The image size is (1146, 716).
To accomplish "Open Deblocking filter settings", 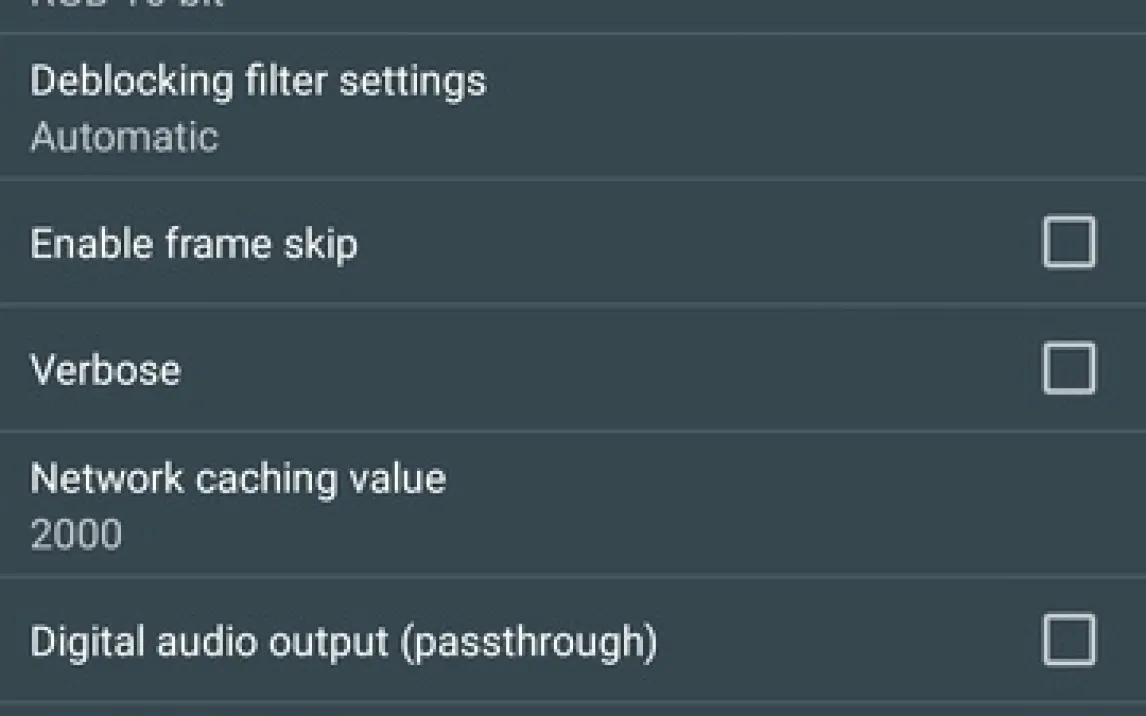I will click(573, 107).
